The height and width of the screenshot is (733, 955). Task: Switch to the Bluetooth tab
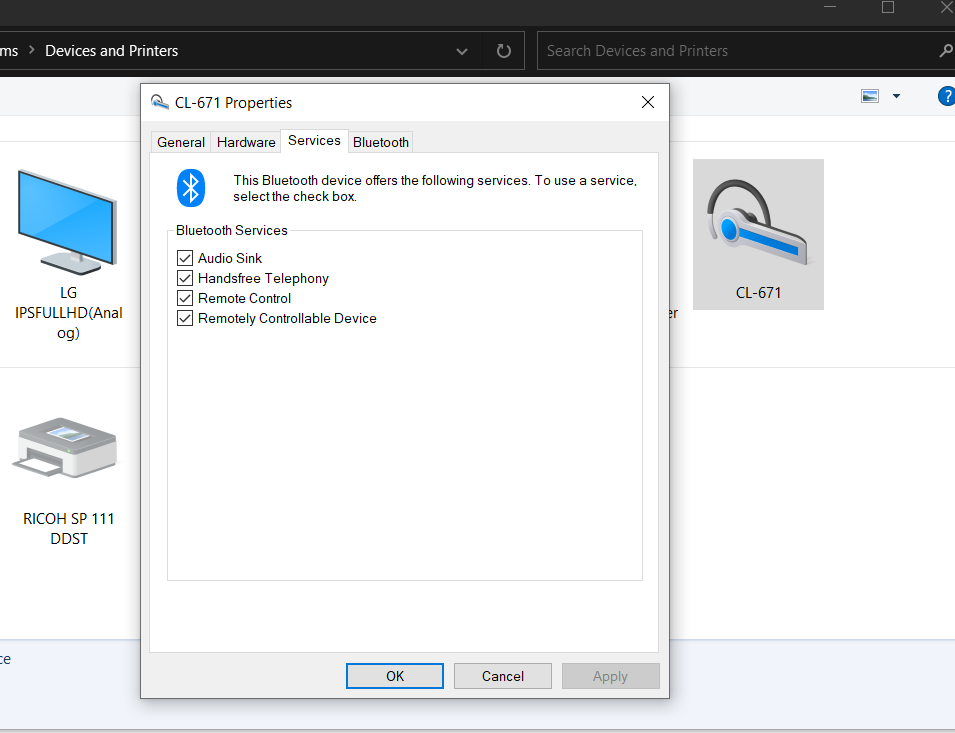pyautogui.click(x=380, y=142)
